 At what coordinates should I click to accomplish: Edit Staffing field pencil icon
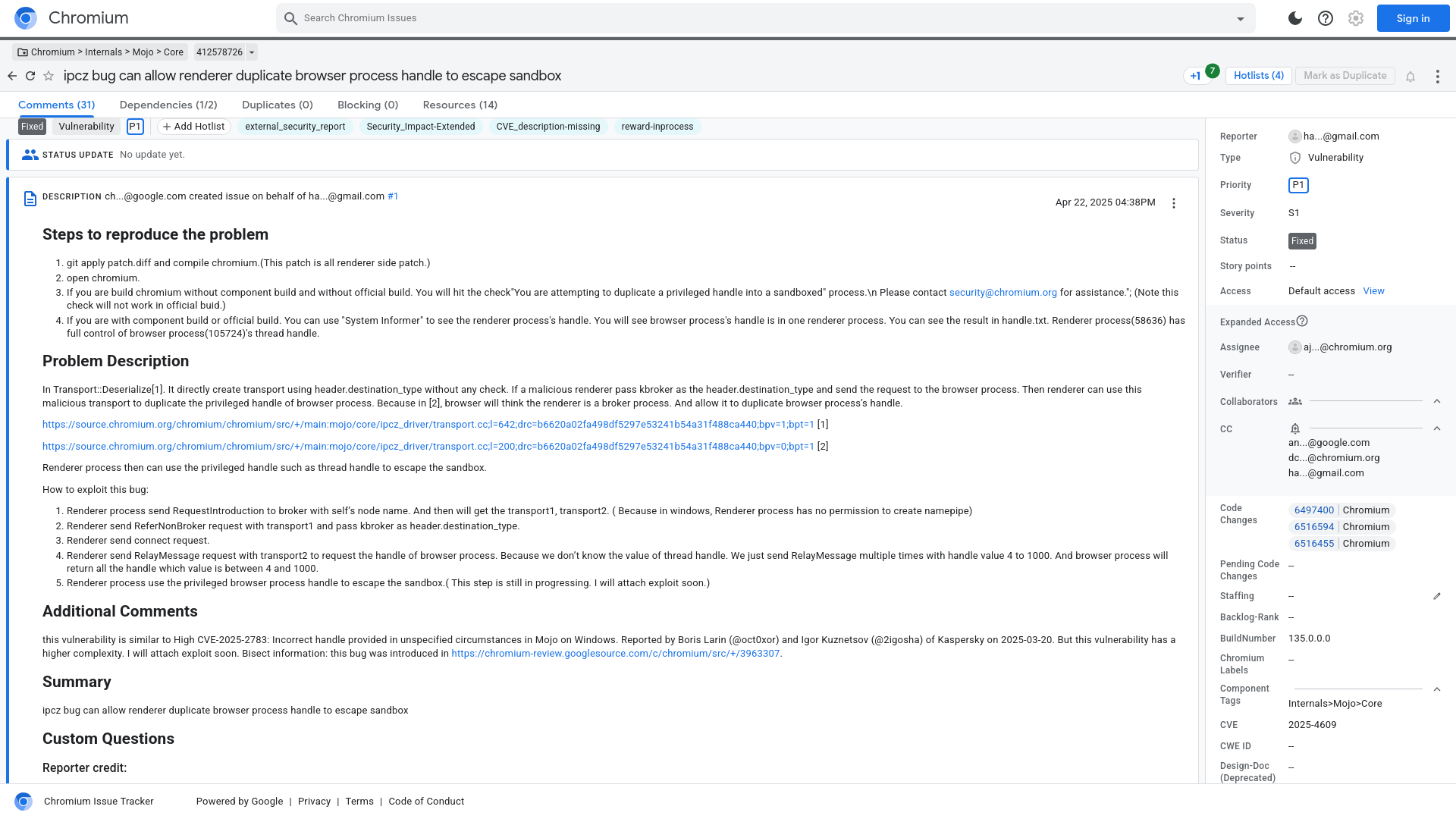pos(1437,596)
